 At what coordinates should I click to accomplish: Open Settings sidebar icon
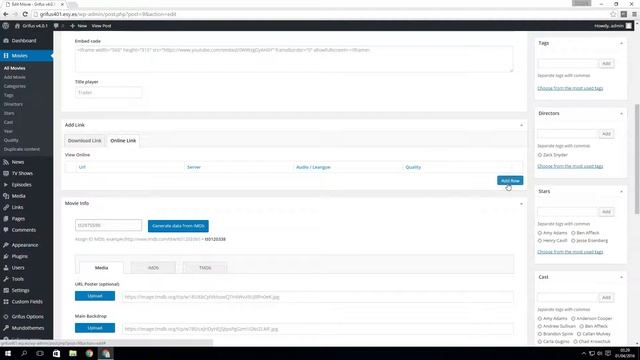click(6, 291)
